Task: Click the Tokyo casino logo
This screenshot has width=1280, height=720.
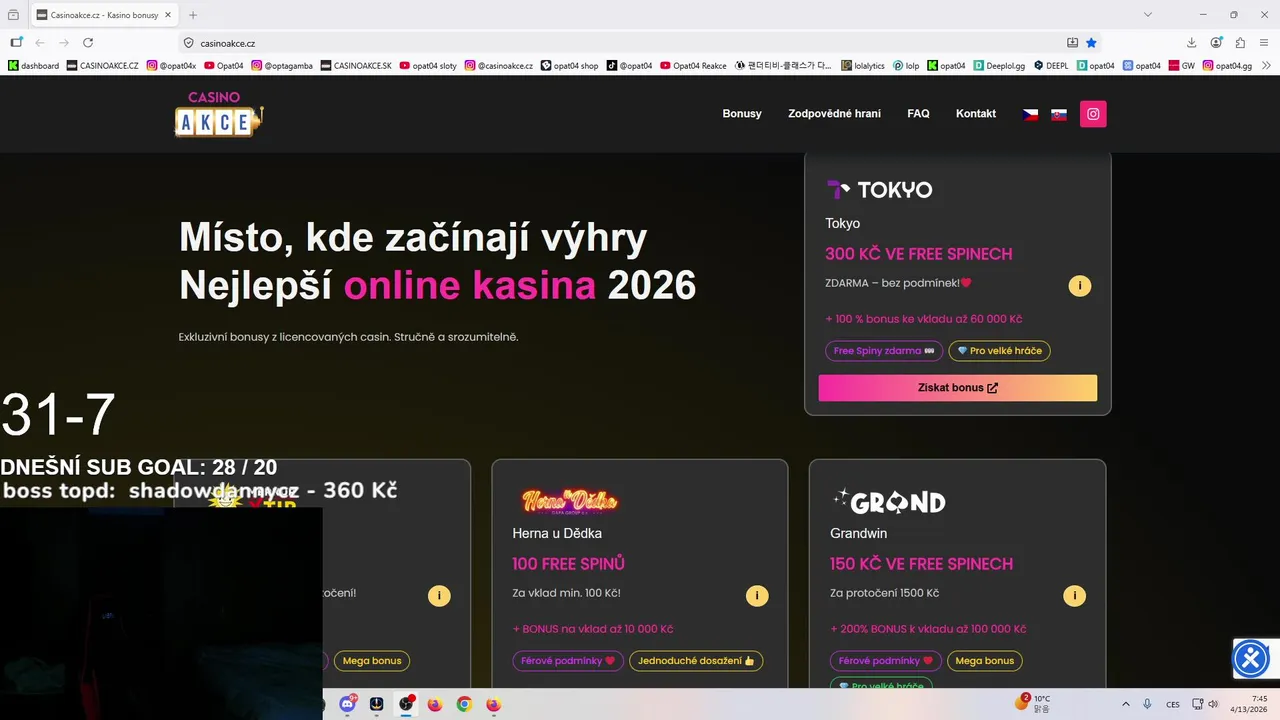Action: [x=879, y=190]
